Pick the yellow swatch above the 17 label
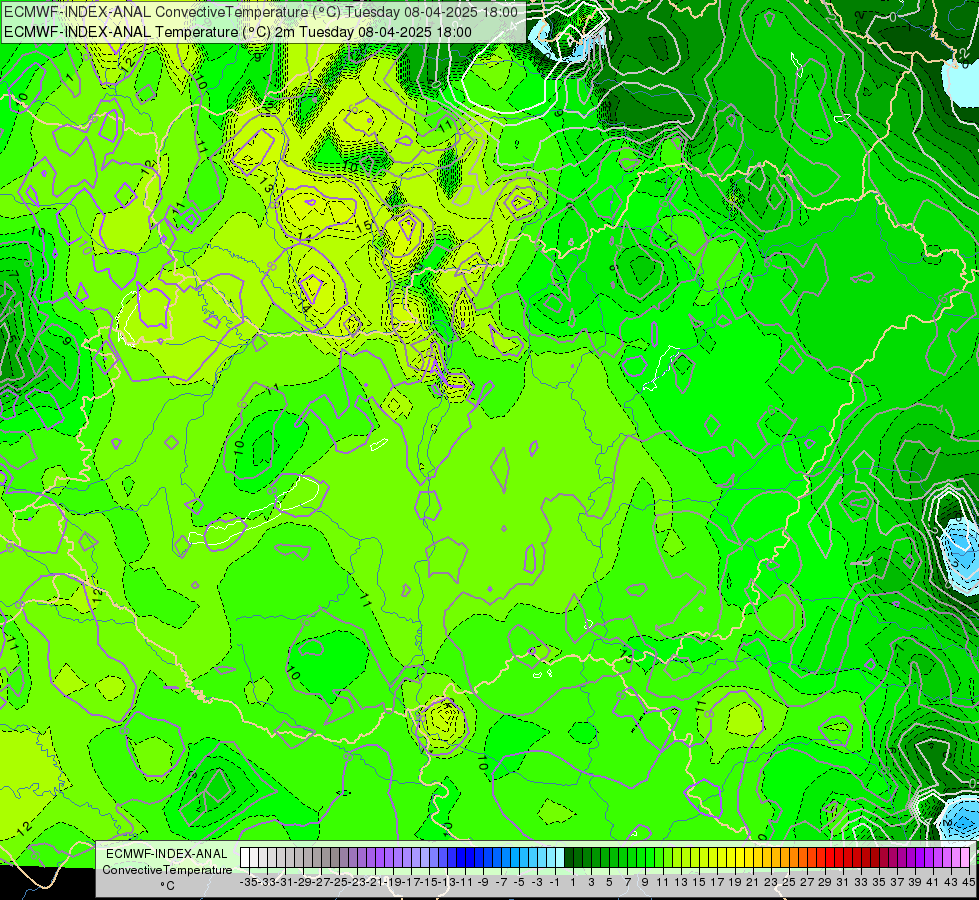This screenshot has width=979, height=900. point(712,858)
